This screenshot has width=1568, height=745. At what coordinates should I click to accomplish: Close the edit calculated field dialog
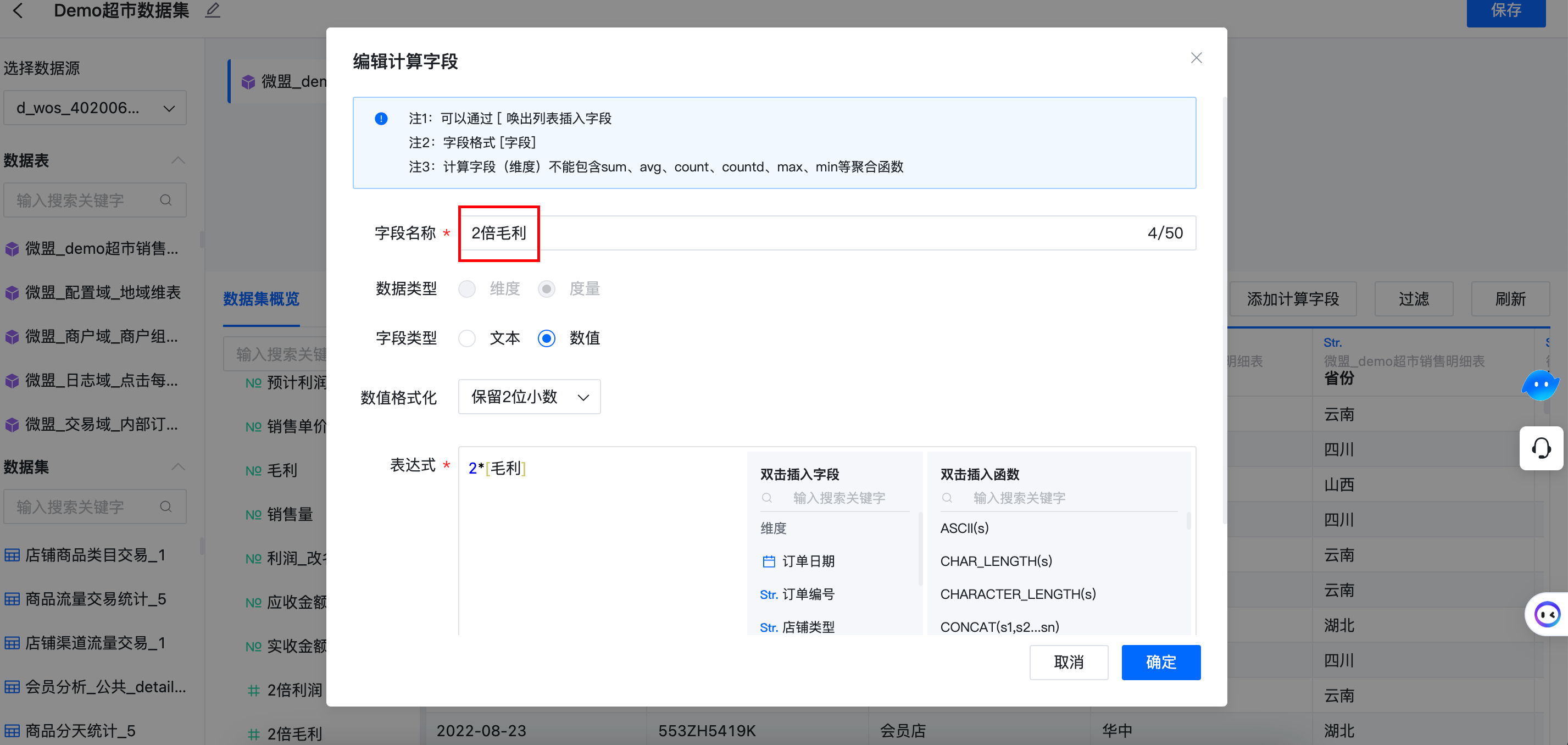click(1196, 58)
